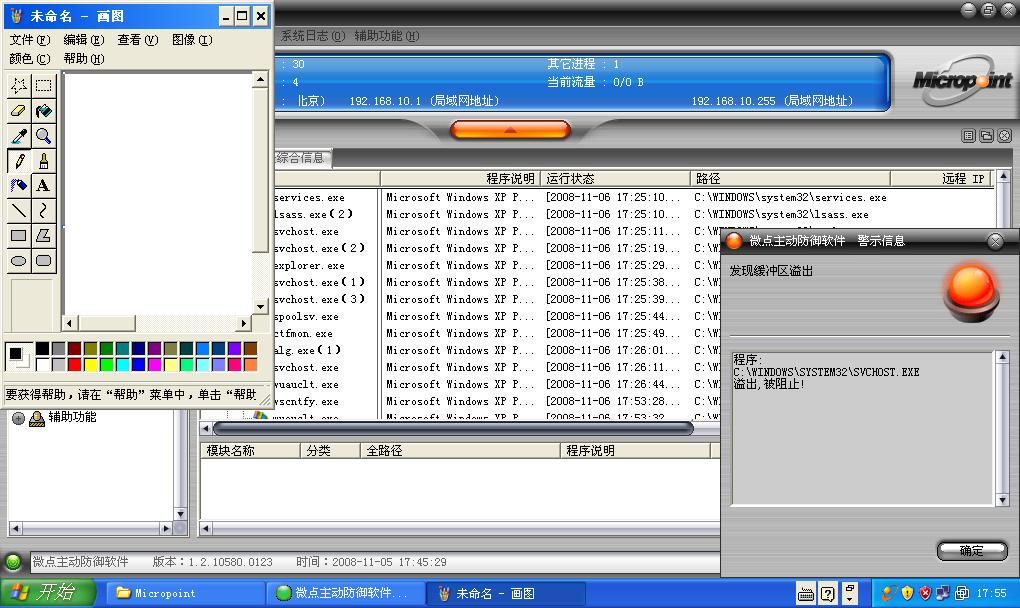
Task: Select the explorer.exe process row
Action: coord(498,265)
